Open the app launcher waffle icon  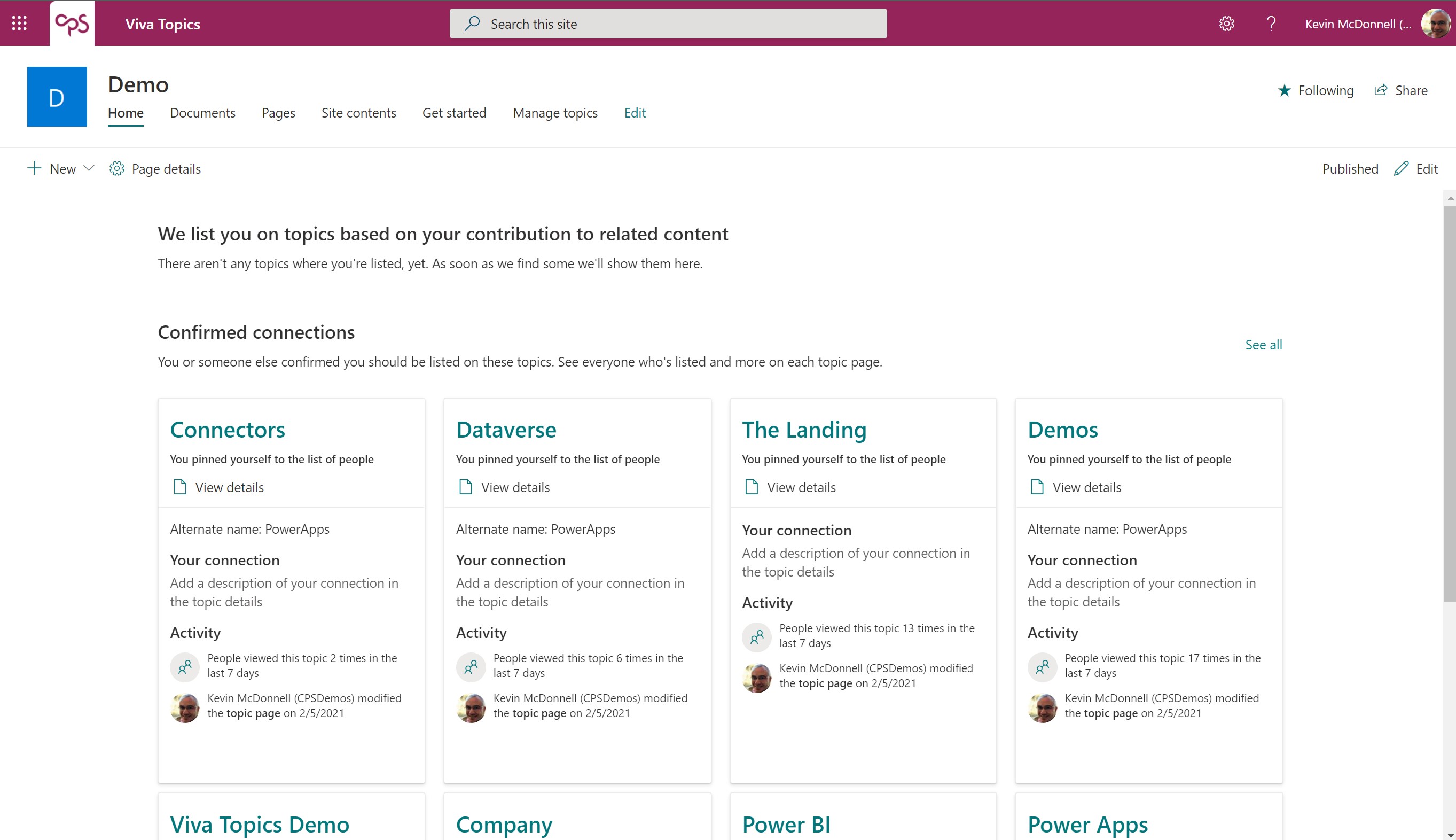[x=19, y=23]
